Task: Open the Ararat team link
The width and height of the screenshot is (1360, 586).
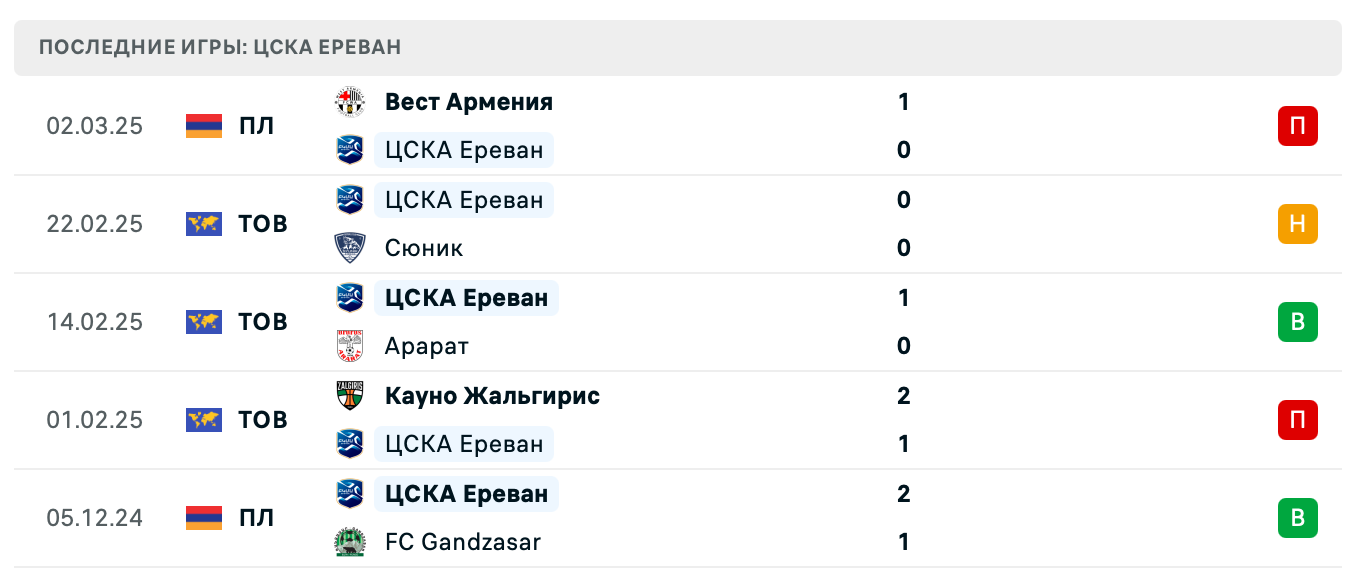Action: pos(426,346)
